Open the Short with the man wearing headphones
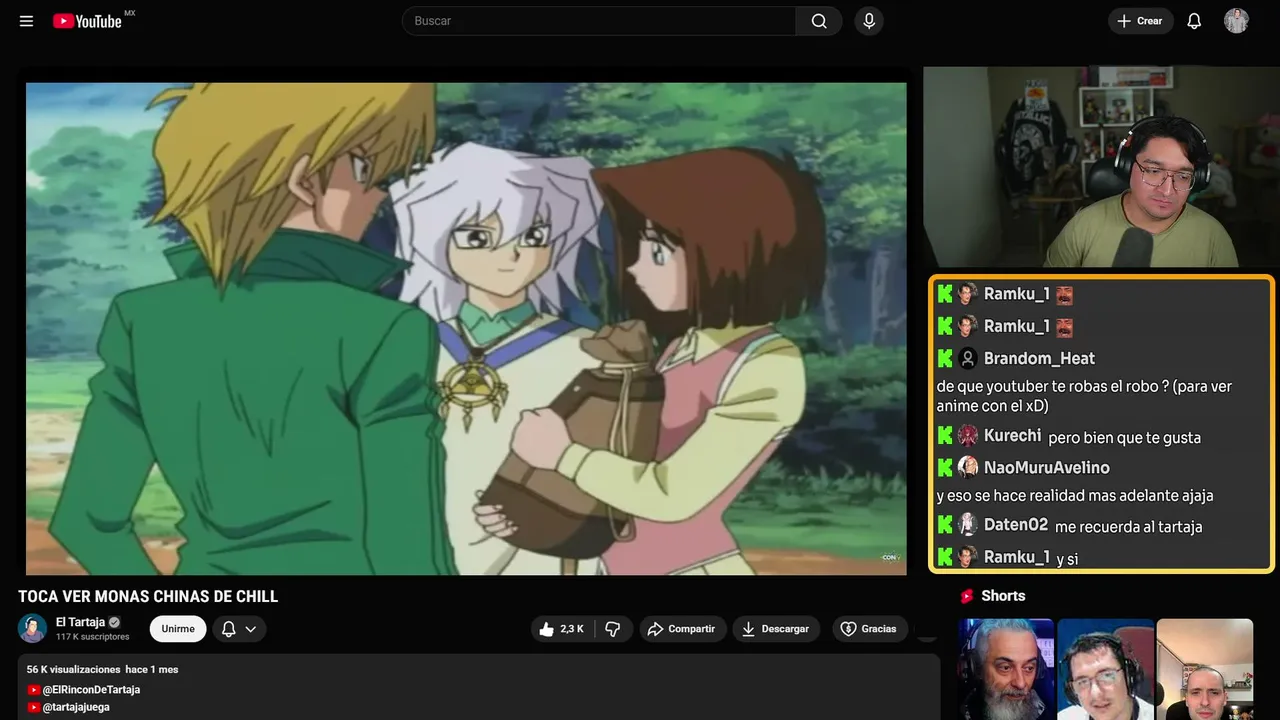The width and height of the screenshot is (1280, 720). coord(1105,669)
